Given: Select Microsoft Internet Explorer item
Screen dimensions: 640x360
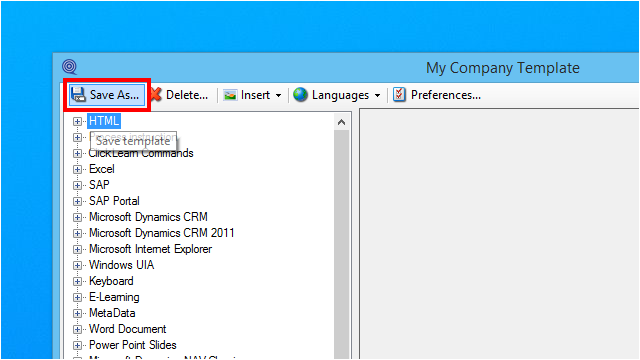Looking at the screenshot, I should pos(150,249).
